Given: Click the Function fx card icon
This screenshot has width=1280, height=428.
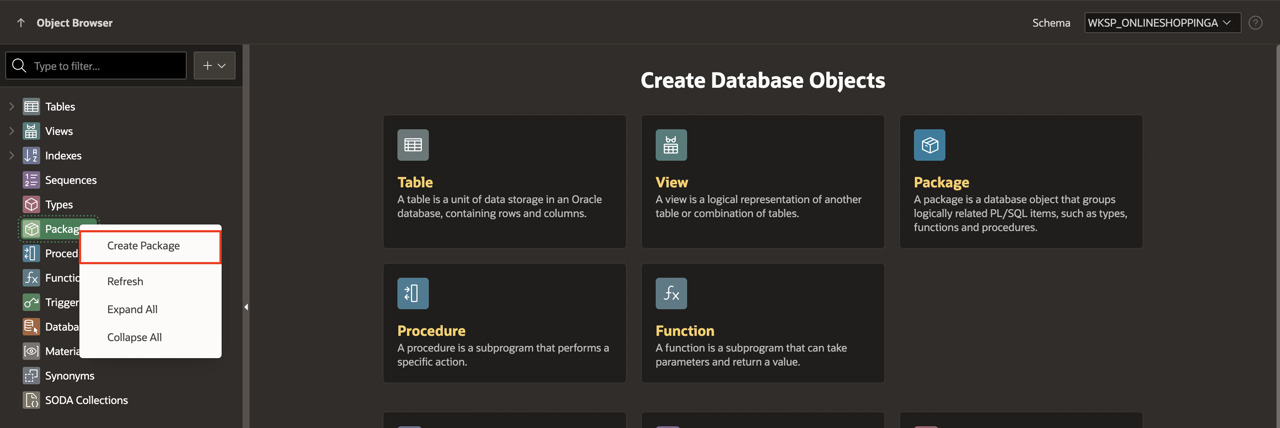Looking at the screenshot, I should tap(671, 293).
